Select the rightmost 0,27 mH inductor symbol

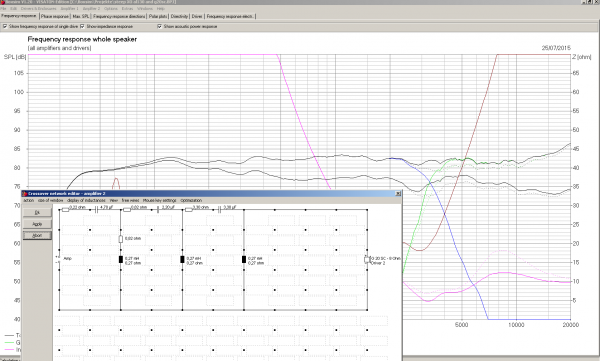pyautogui.click(x=244, y=260)
